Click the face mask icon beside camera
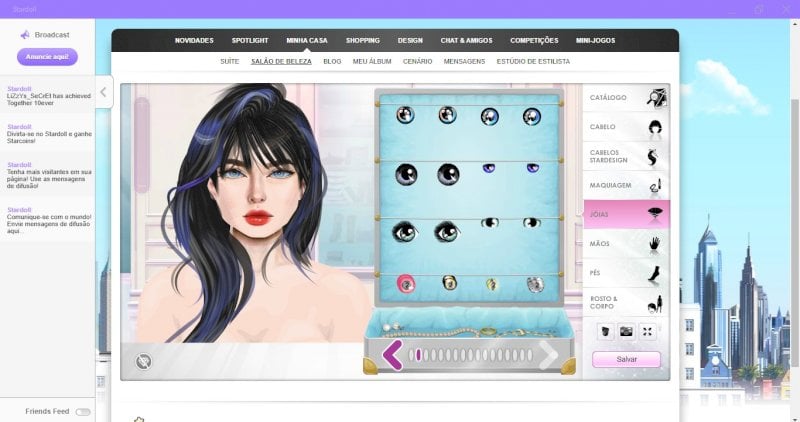Image resolution: width=800 pixels, height=422 pixels. [605, 332]
